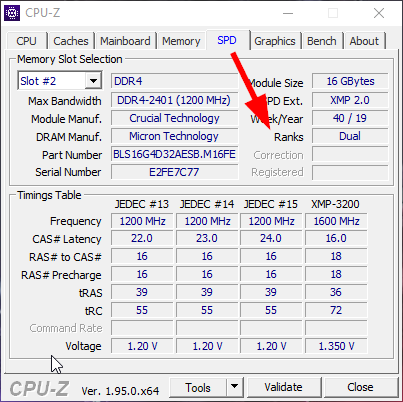403x402 pixels.
Task: Click the JEDEC #13 1200 MHz frequency cell
Action: click(x=142, y=221)
